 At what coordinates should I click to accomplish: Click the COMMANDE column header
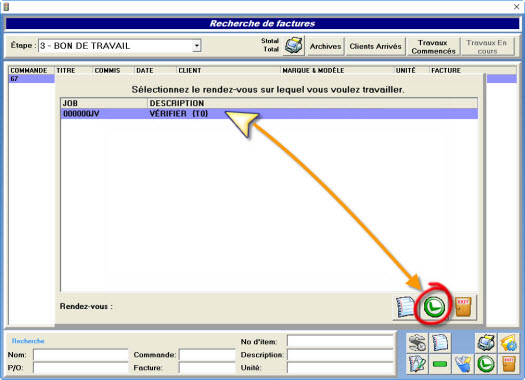[x=32, y=70]
